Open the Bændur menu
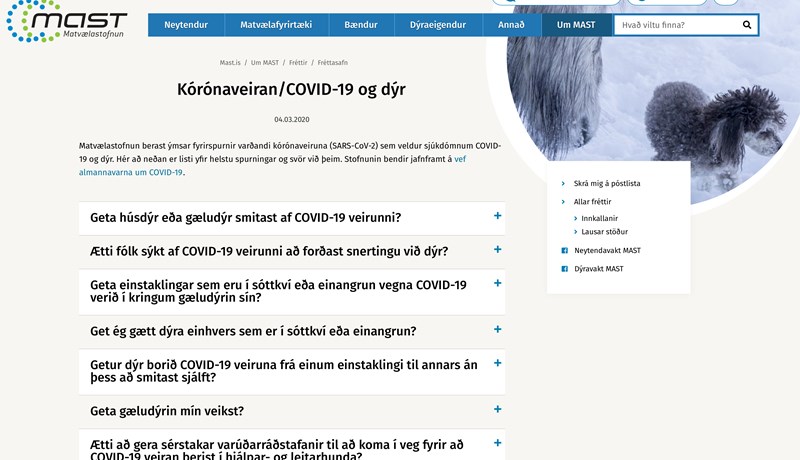Image resolution: width=800 pixels, height=460 pixels. (361, 24)
